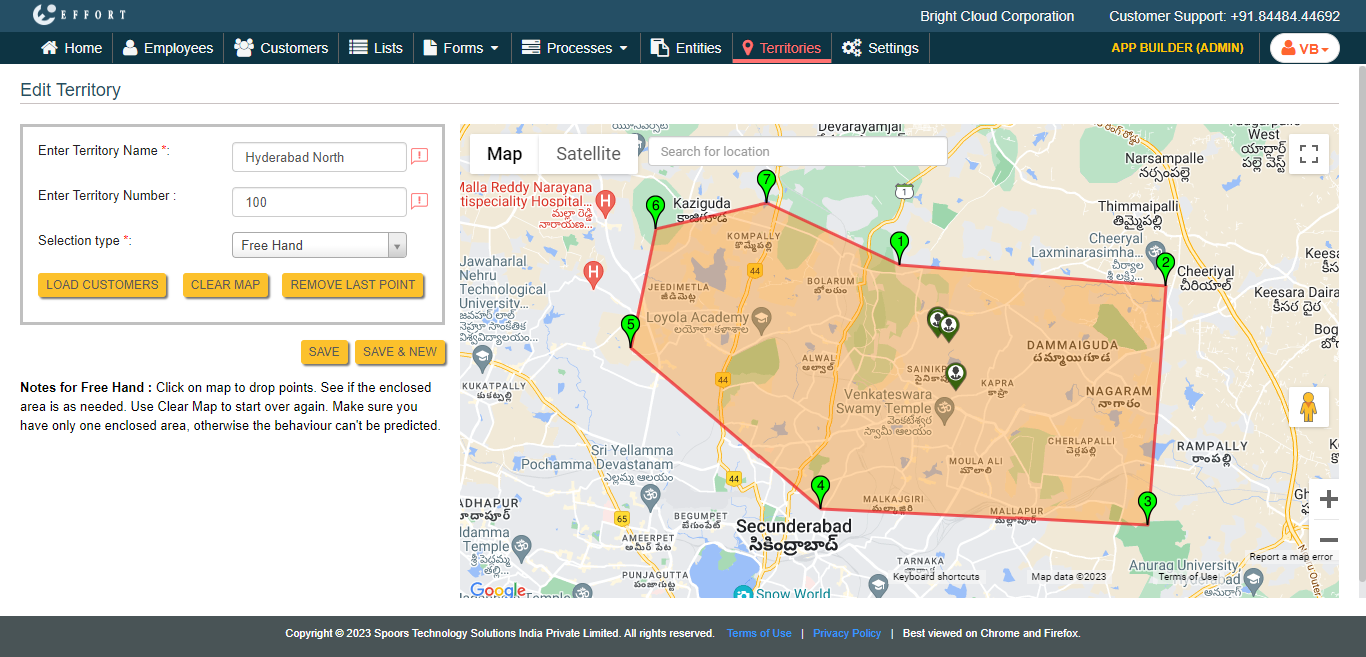The width and height of the screenshot is (1366, 657).
Task: Open the VB user account dropdown
Action: (x=1304, y=48)
